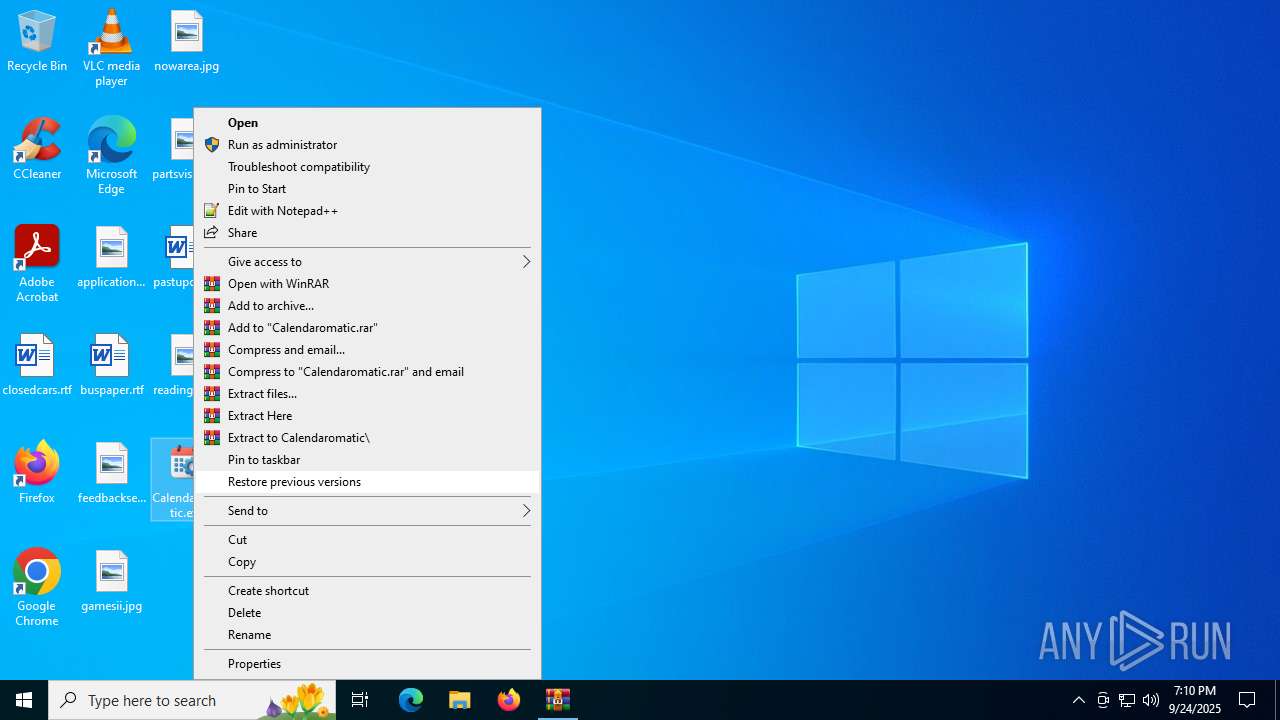Click Share in the context menu
This screenshot has height=720, width=1280.
pyautogui.click(x=367, y=233)
